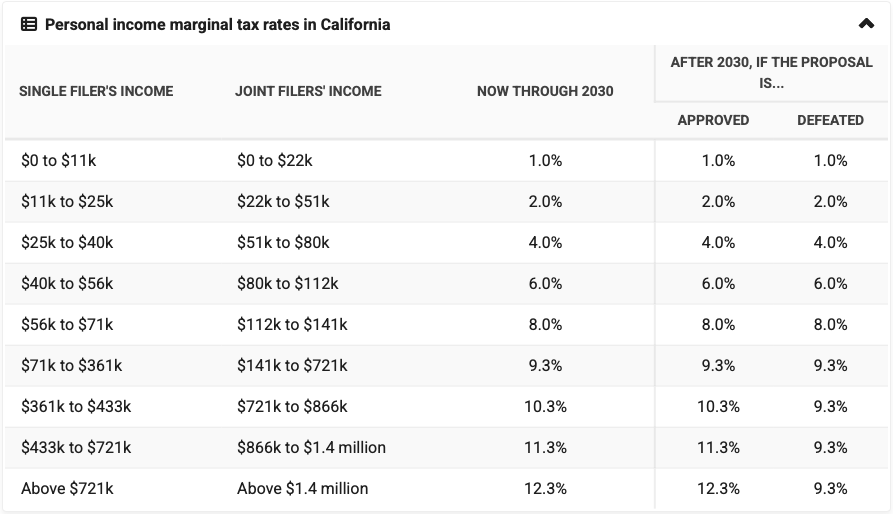Click the $866k to $1.4 million cell

pyautogui.click(x=311, y=447)
